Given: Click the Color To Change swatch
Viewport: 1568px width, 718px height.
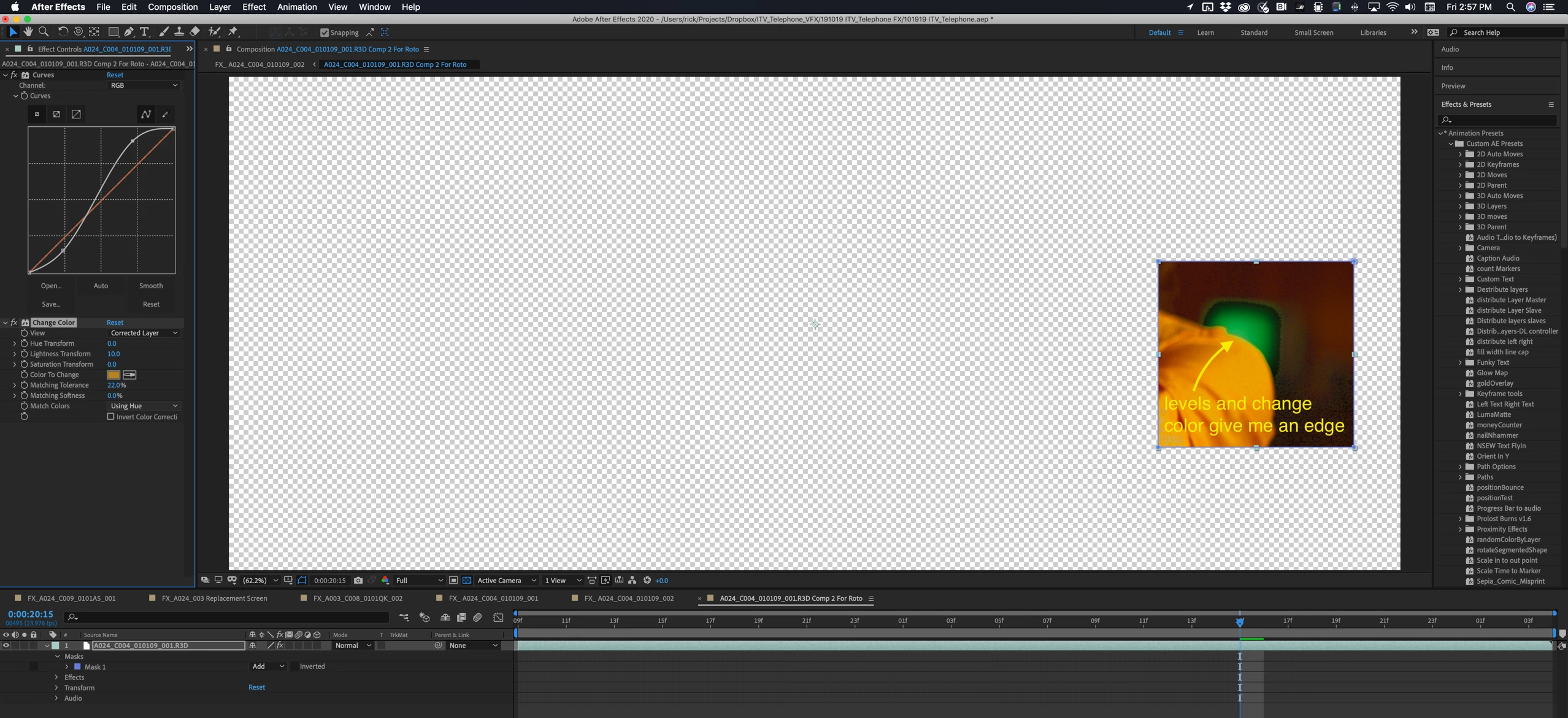Looking at the screenshot, I should (113, 375).
